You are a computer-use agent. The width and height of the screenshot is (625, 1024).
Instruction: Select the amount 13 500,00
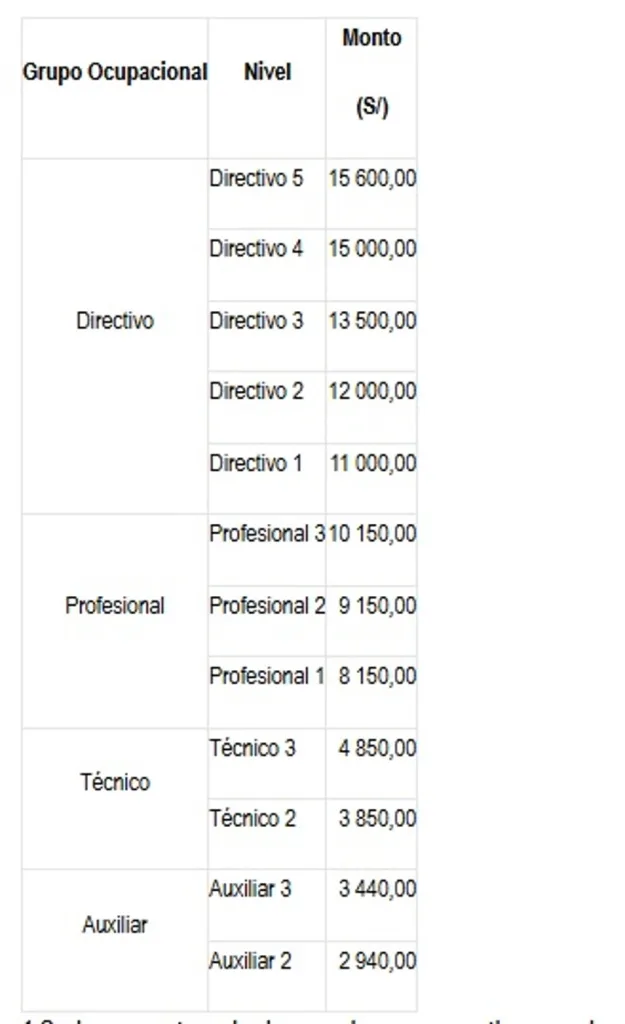(372, 336)
